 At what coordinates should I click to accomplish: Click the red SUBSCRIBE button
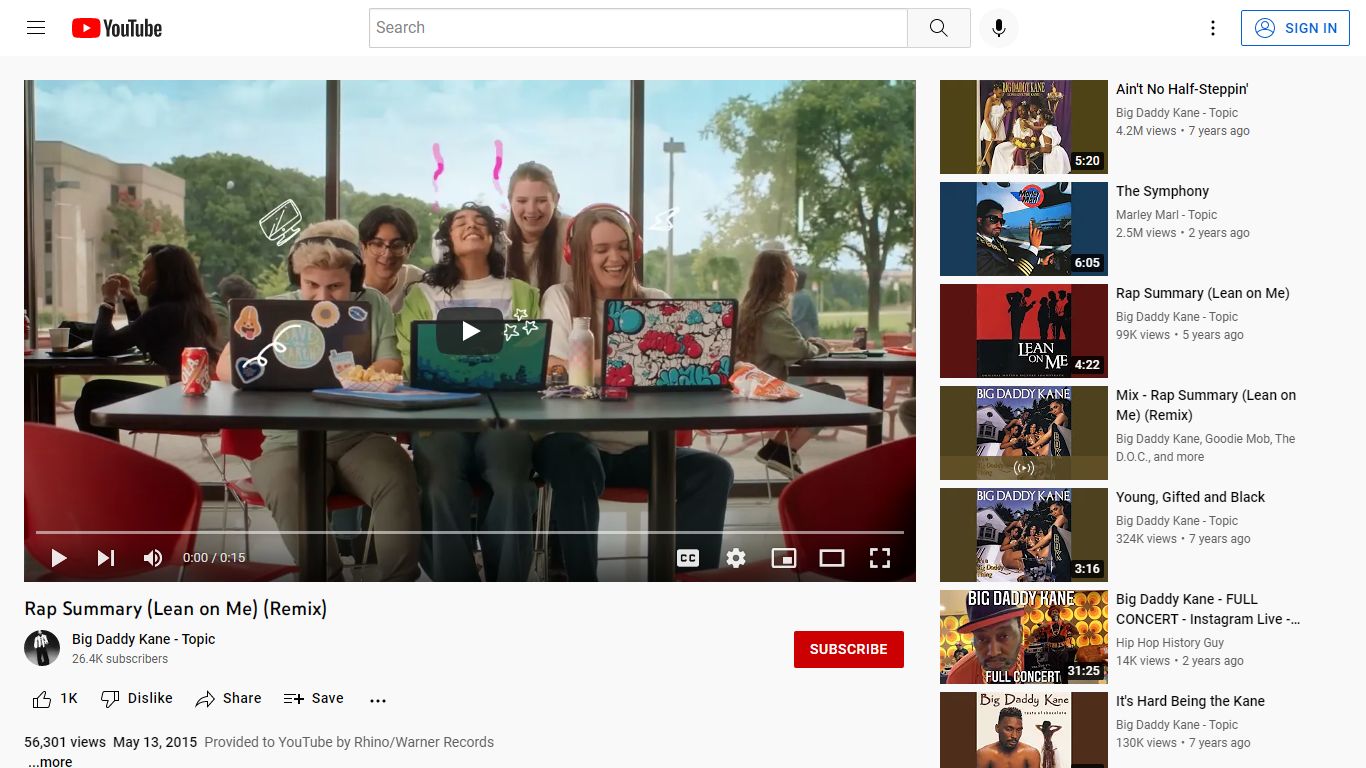[x=849, y=649]
